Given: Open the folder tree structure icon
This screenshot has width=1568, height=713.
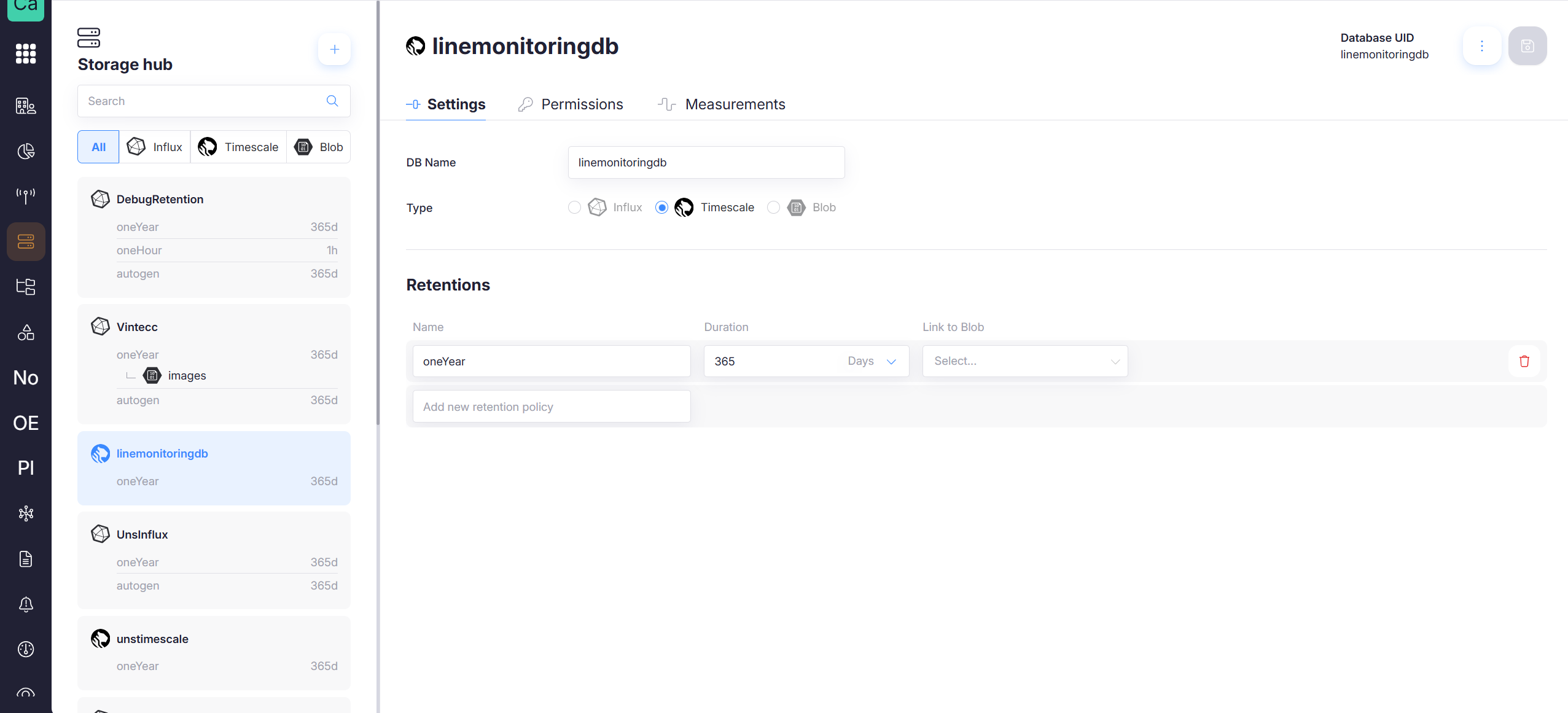Looking at the screenshot, I should click(26, 287).
